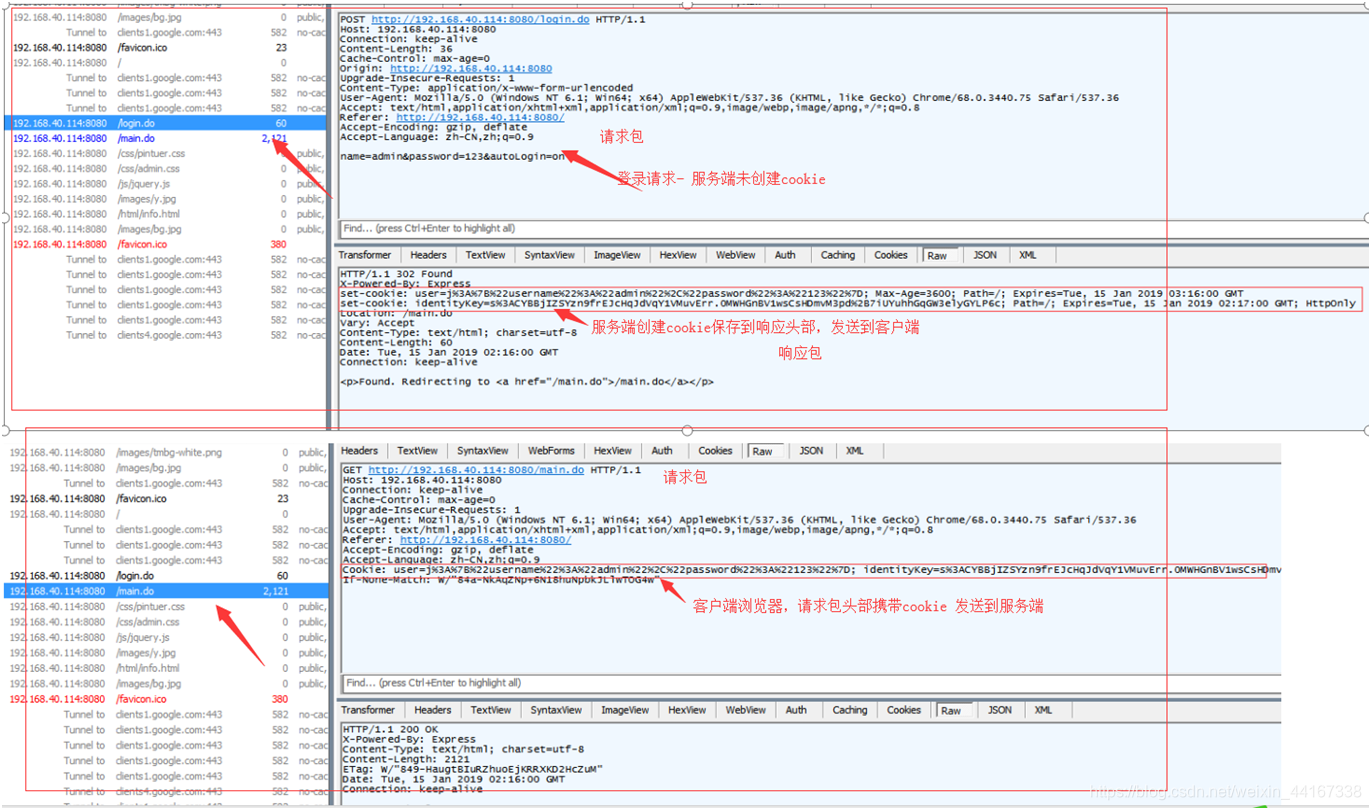Select /html/info.html session in lower session list
Image resolution: width=1371 pixels, height=810 pixels.
[x=166, y=668]
